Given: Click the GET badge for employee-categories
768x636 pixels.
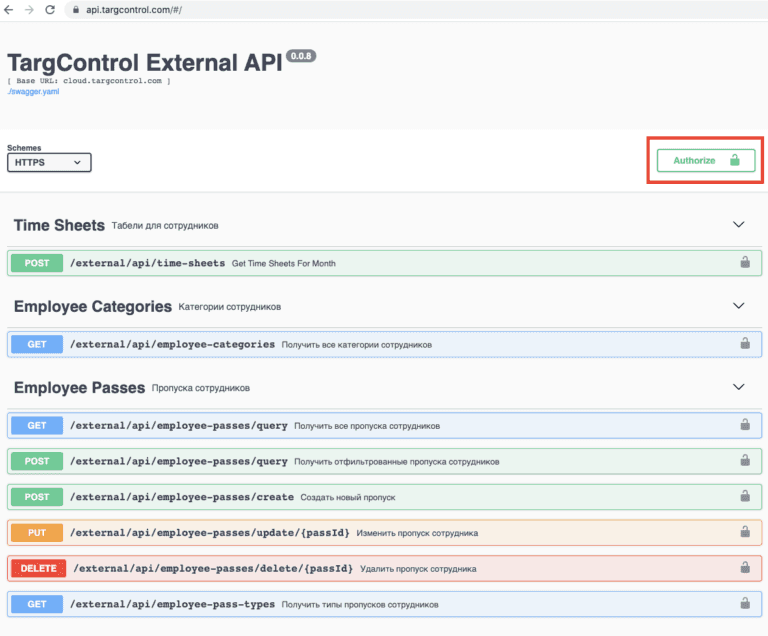Looking at the screenshot, I should [37, 344].
